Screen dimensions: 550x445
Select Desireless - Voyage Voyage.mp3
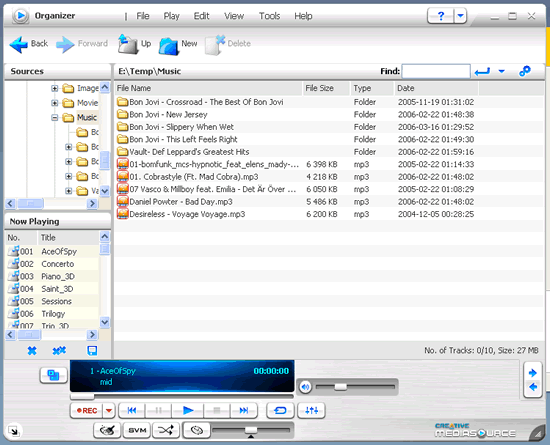(181, 214)
